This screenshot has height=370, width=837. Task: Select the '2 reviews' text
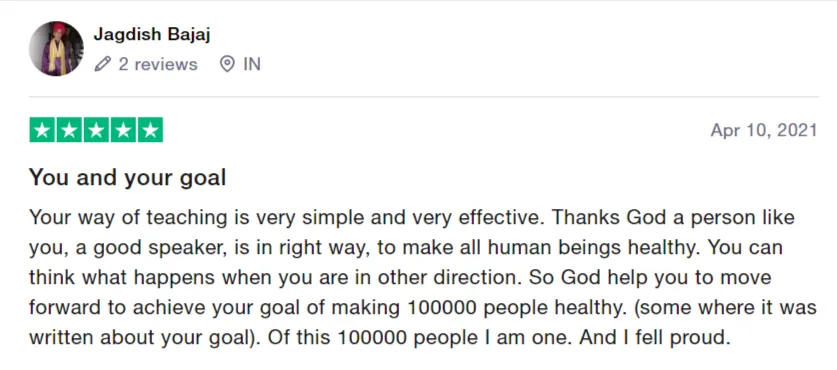[x=158, y=65]
